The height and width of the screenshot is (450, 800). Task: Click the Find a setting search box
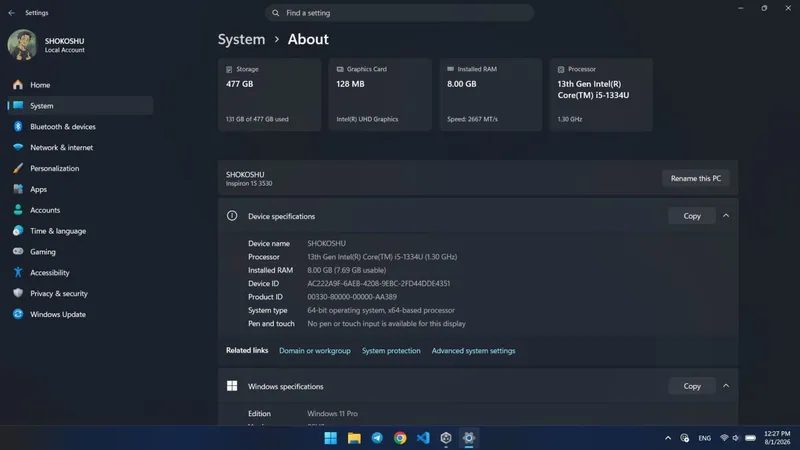click(x=399, y=13)
